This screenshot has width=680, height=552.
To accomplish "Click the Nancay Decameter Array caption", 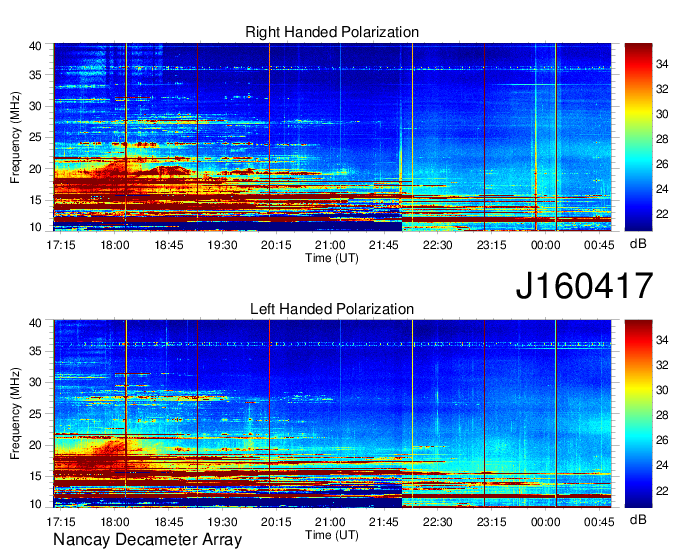I will point(147,540).
